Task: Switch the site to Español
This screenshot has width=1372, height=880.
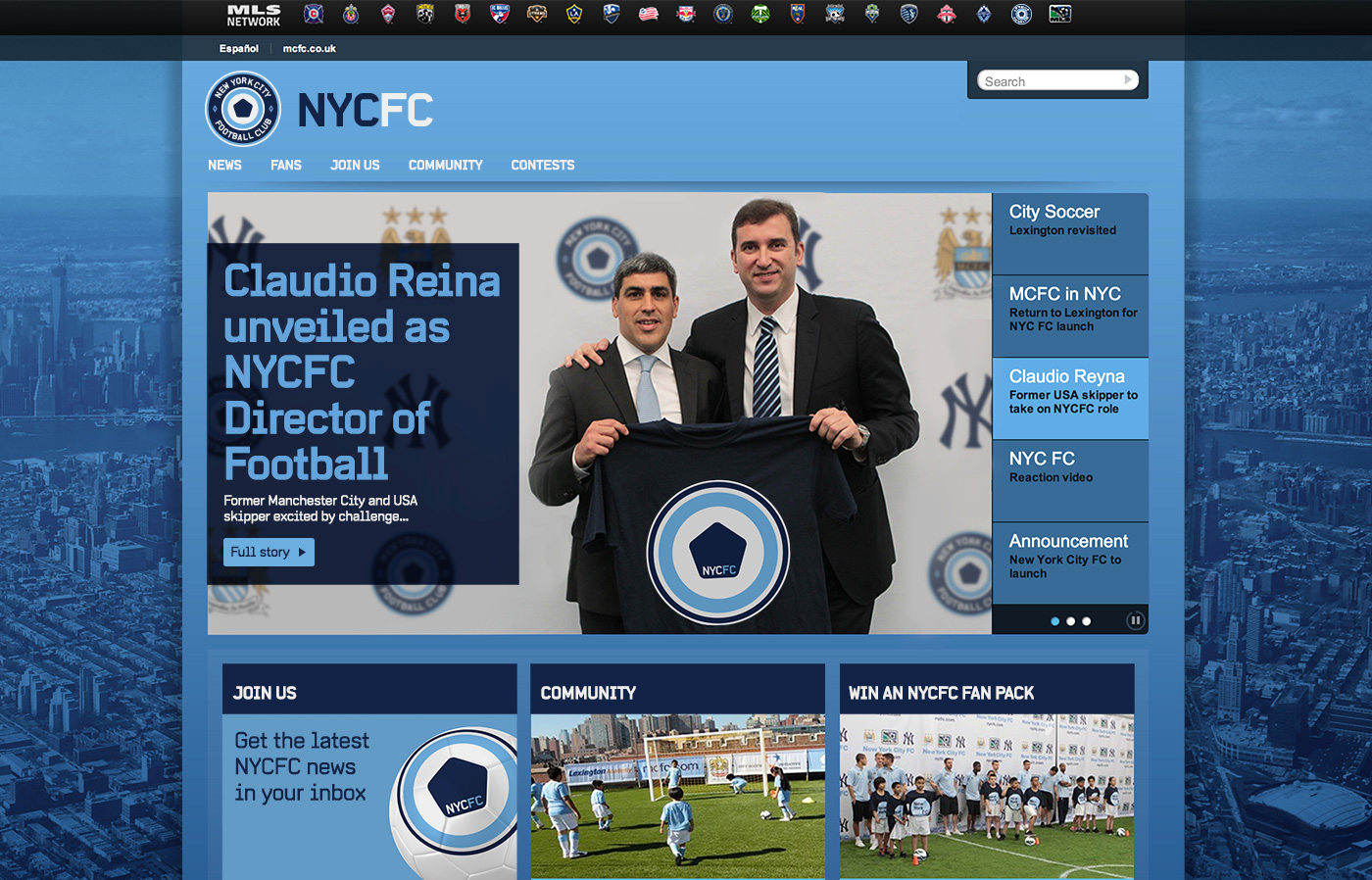Action: click(x=239, y=48)
